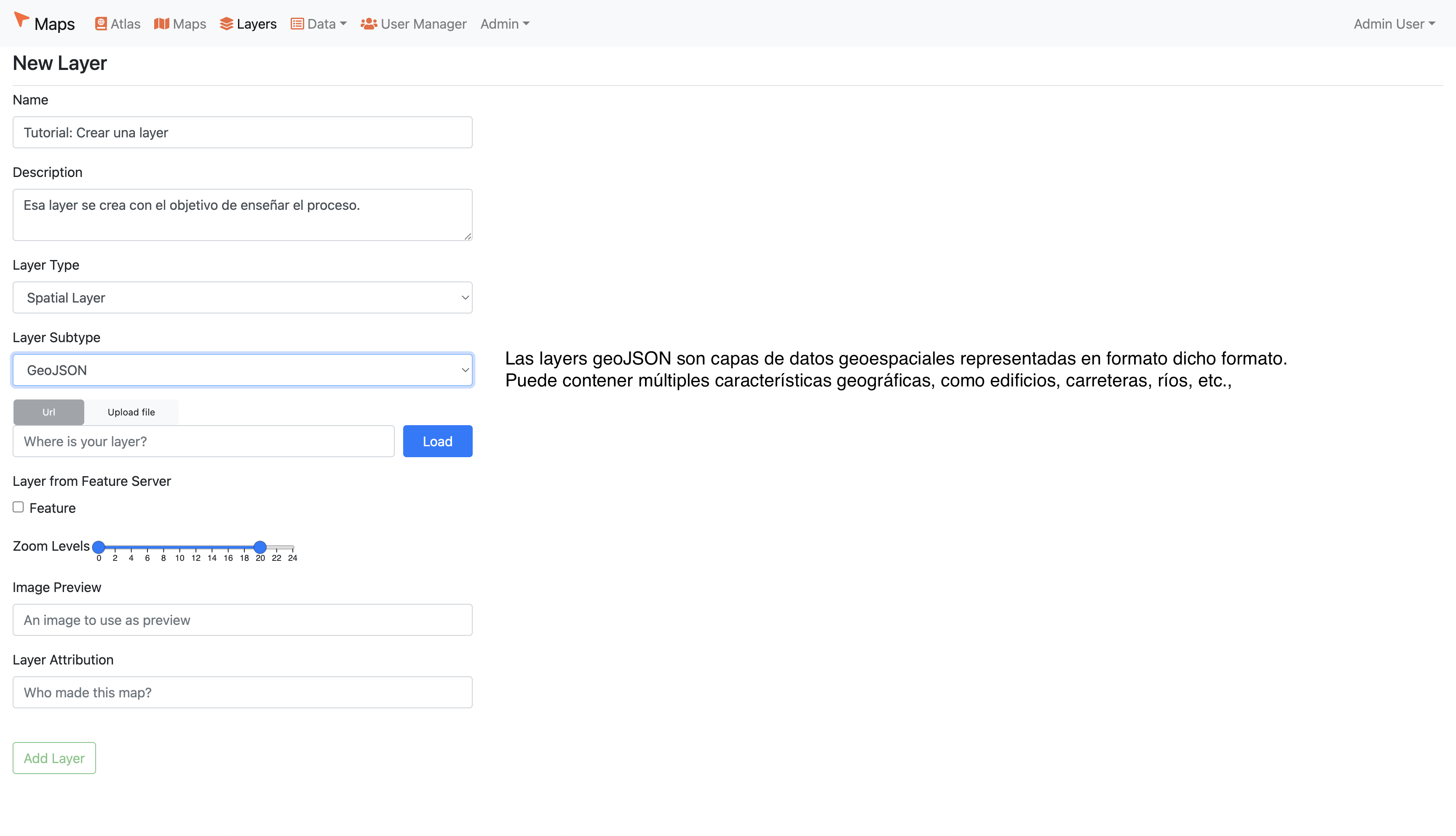Viewport: 1456px width, 836px height.
Task: Click the 'Image Preview' label
Action: coord(57,587)
